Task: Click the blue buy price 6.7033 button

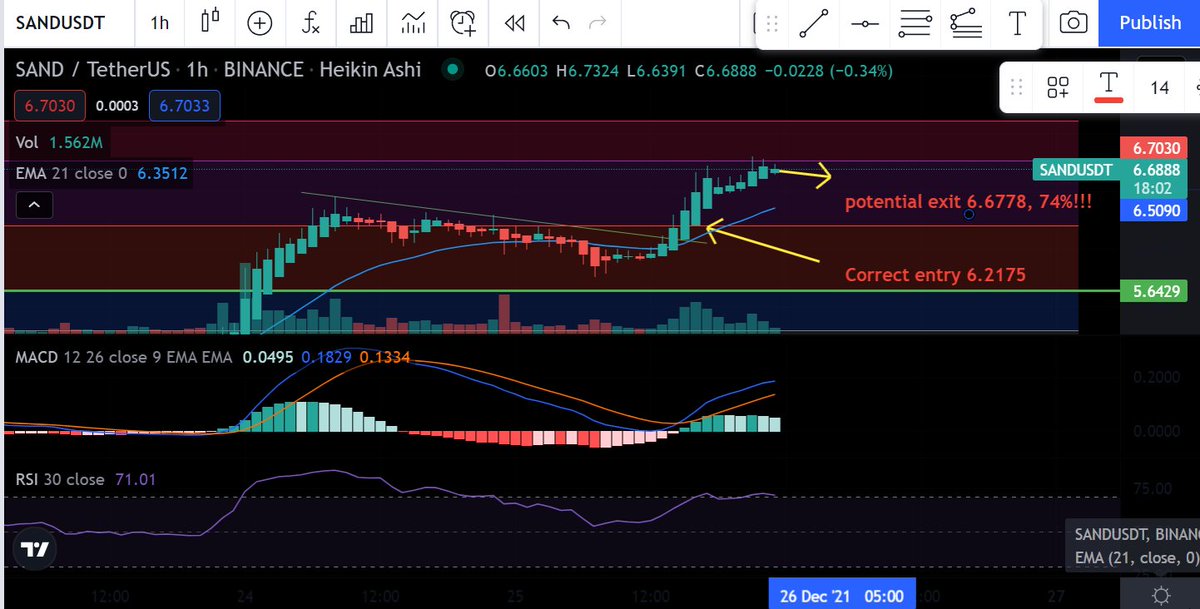Action: tap(184, 106)
